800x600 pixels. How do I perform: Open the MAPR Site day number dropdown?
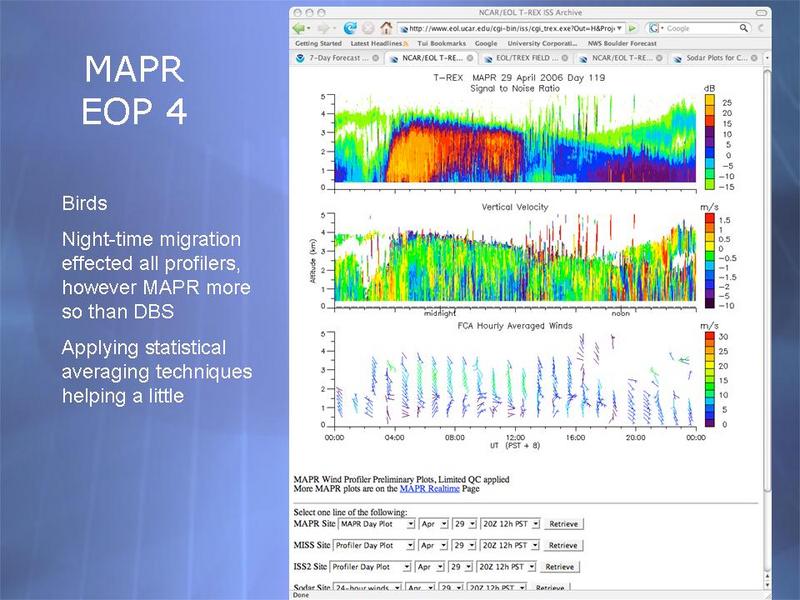(x=463, y=523)
